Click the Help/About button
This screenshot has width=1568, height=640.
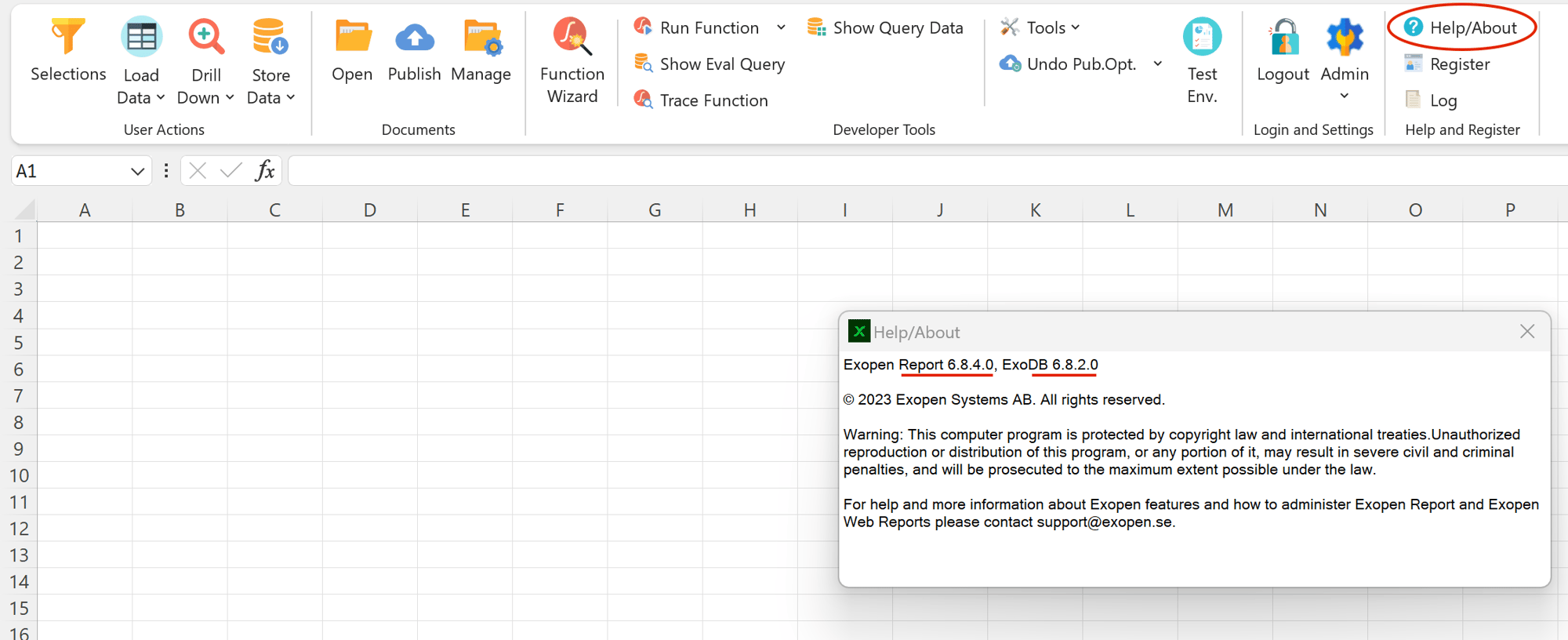coord(1461,27)
